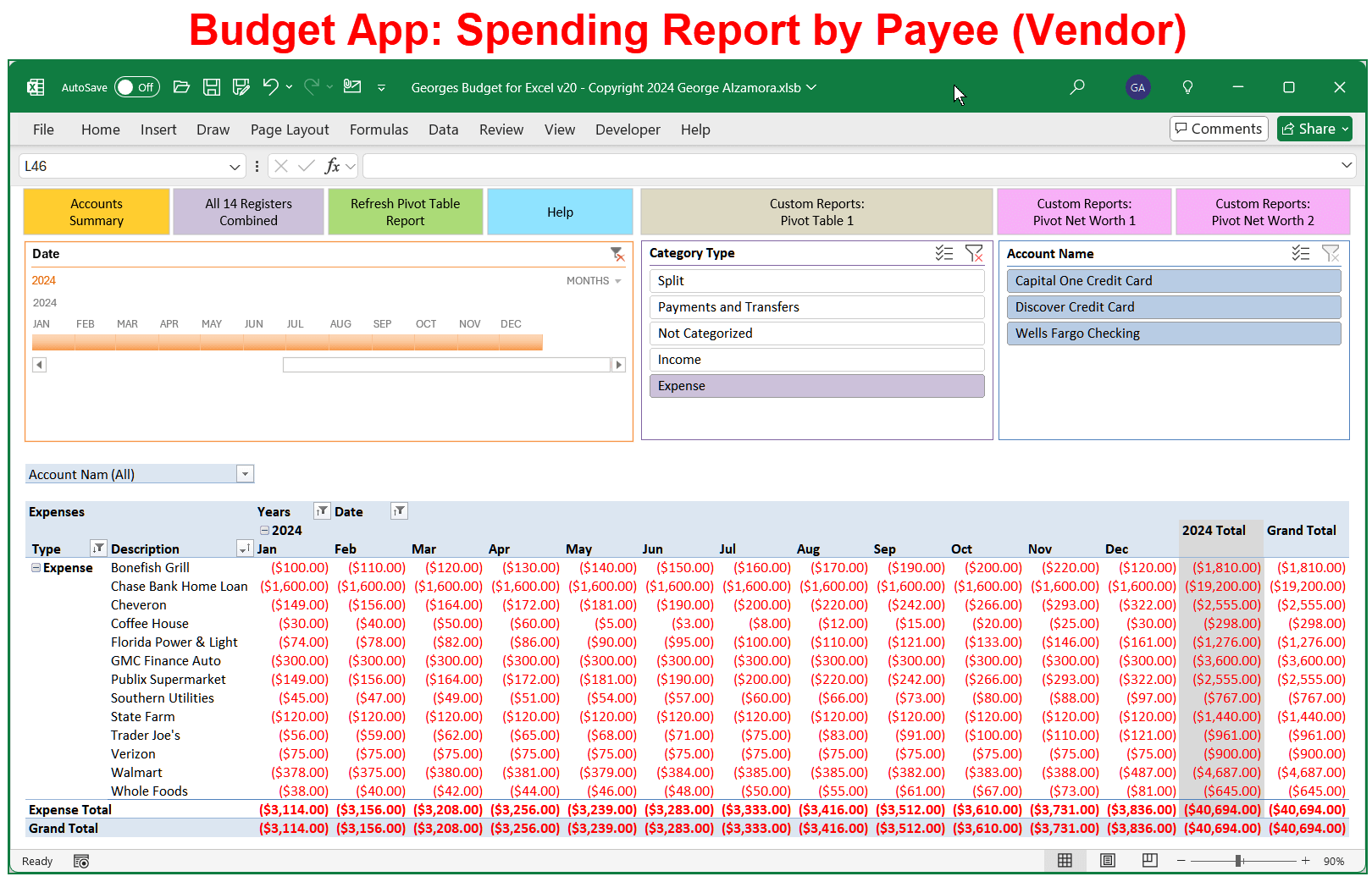
Task: Open Custom Reports: Pivot Net Worth 2
Action: pyautogui.click(x=1263, y=212)
